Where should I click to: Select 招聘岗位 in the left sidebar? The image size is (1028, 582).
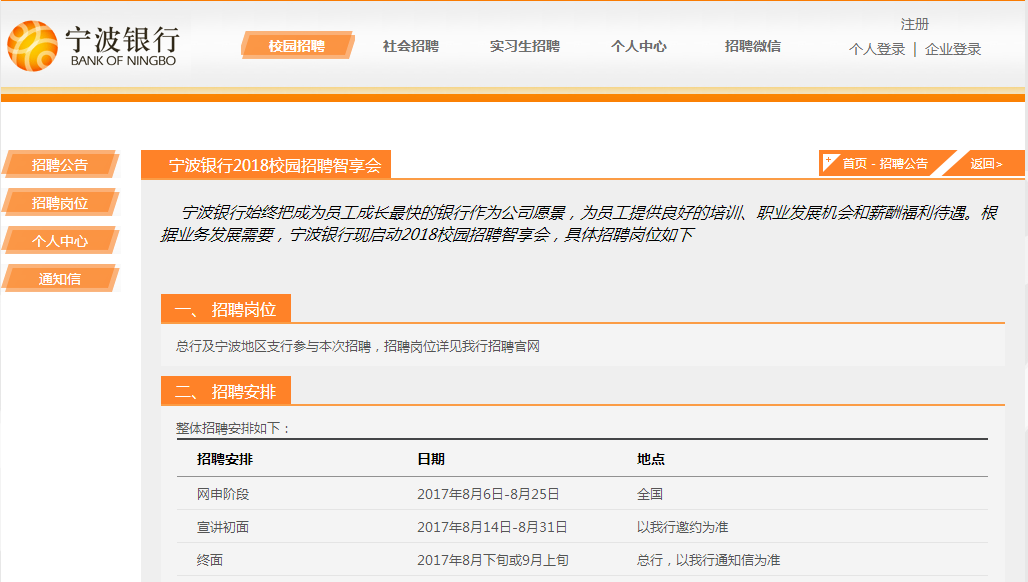point(60,203)
